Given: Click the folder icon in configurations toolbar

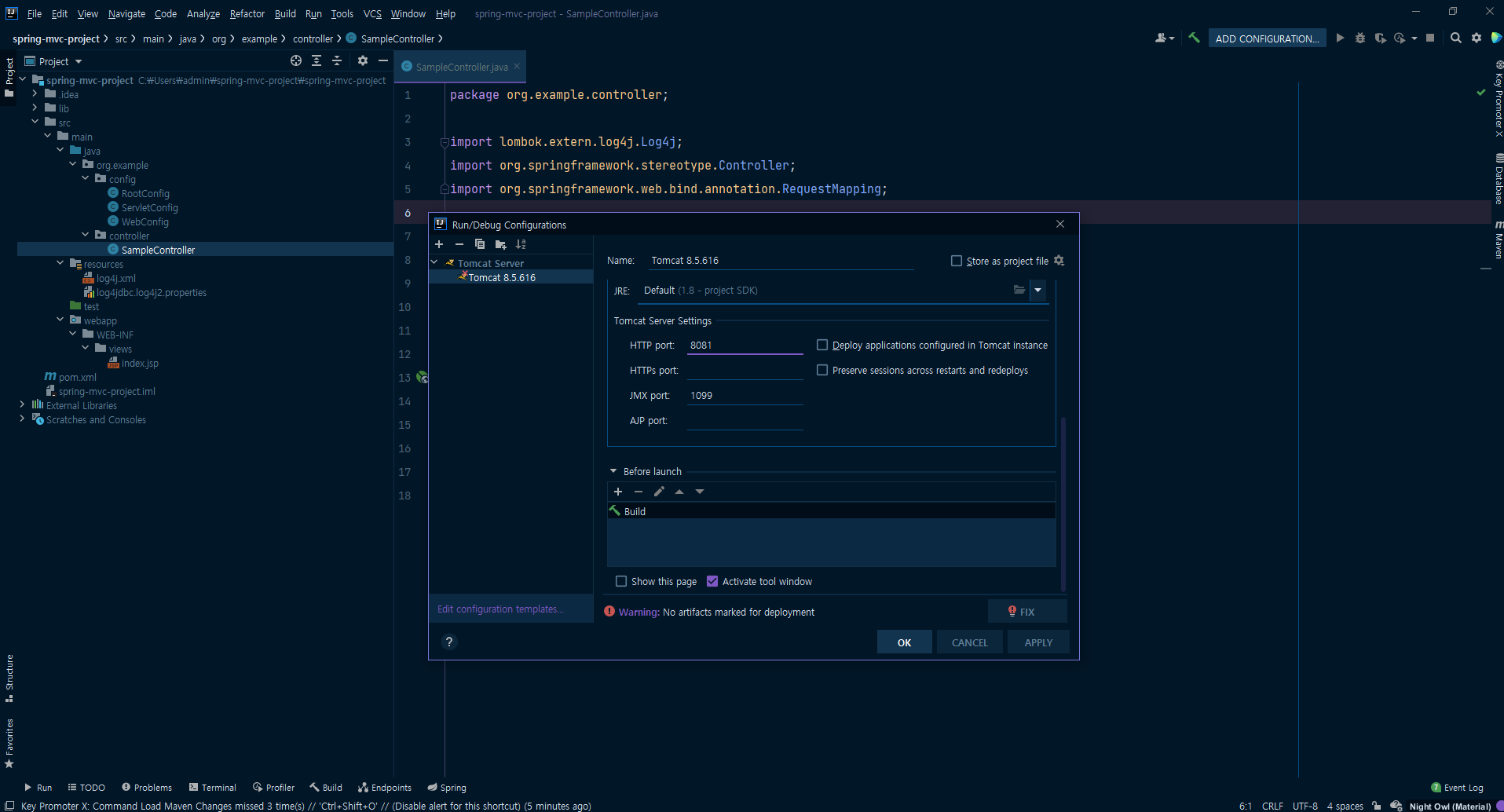Looking at the screenshot, I should tap(500, 244).
